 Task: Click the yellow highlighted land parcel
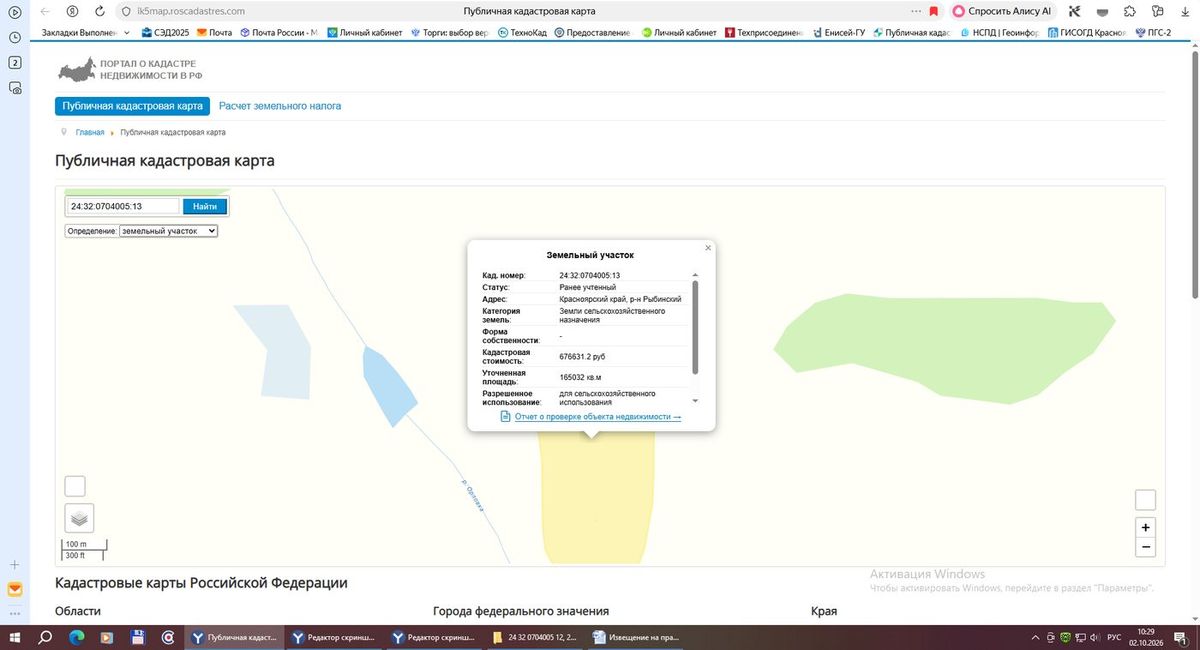tap(596, 500)
